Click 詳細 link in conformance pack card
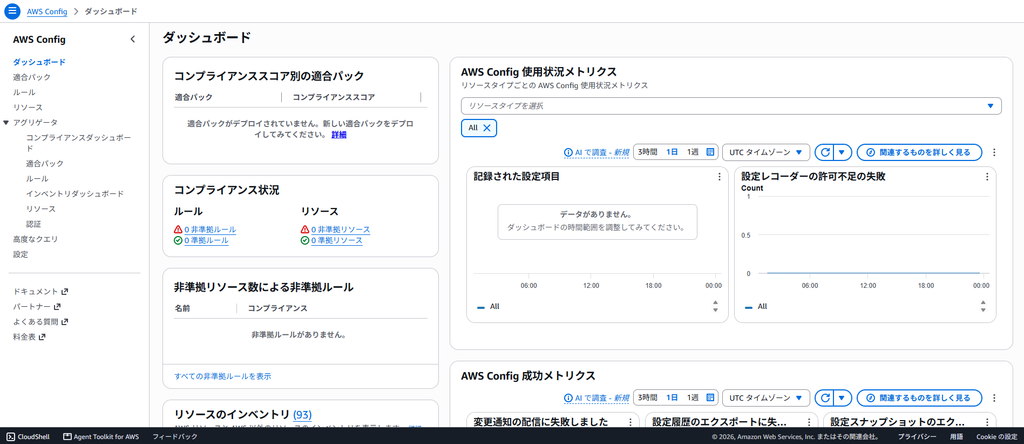Viewport: 1024px width, 444px height. pyautogui.click(x=339, y=135)
